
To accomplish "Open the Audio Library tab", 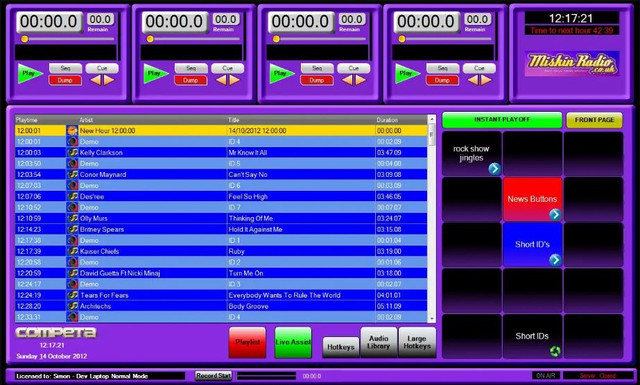I will click(378, 342).
